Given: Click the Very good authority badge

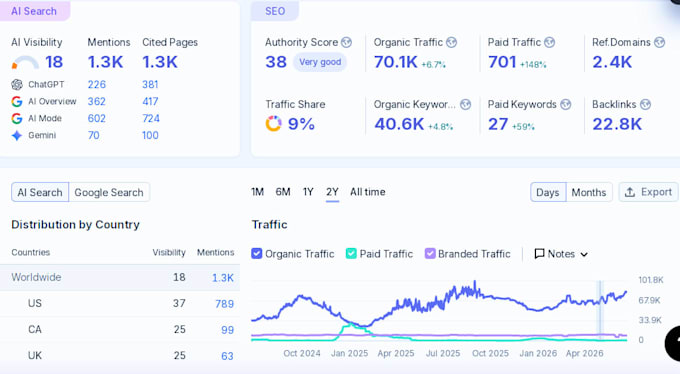Looking at the screenshot, I should [320, 62].
